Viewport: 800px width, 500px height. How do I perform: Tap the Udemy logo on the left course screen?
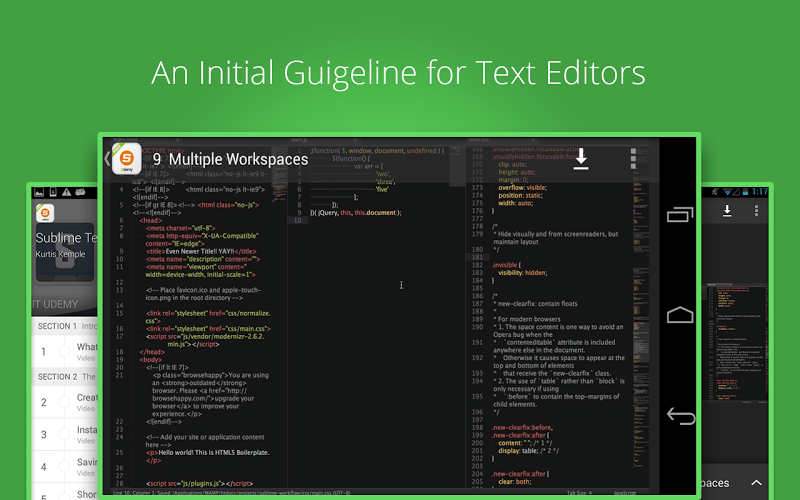(45, 212)
